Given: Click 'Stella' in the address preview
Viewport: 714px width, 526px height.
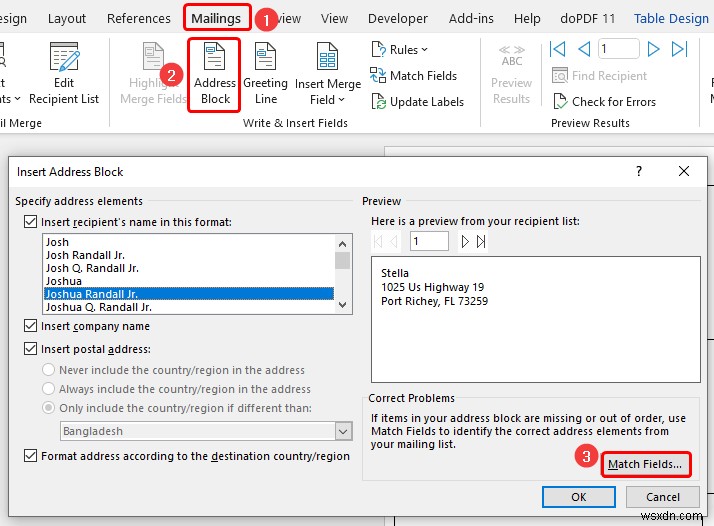Looking at the screenshot, I should [x=395, y=273].
